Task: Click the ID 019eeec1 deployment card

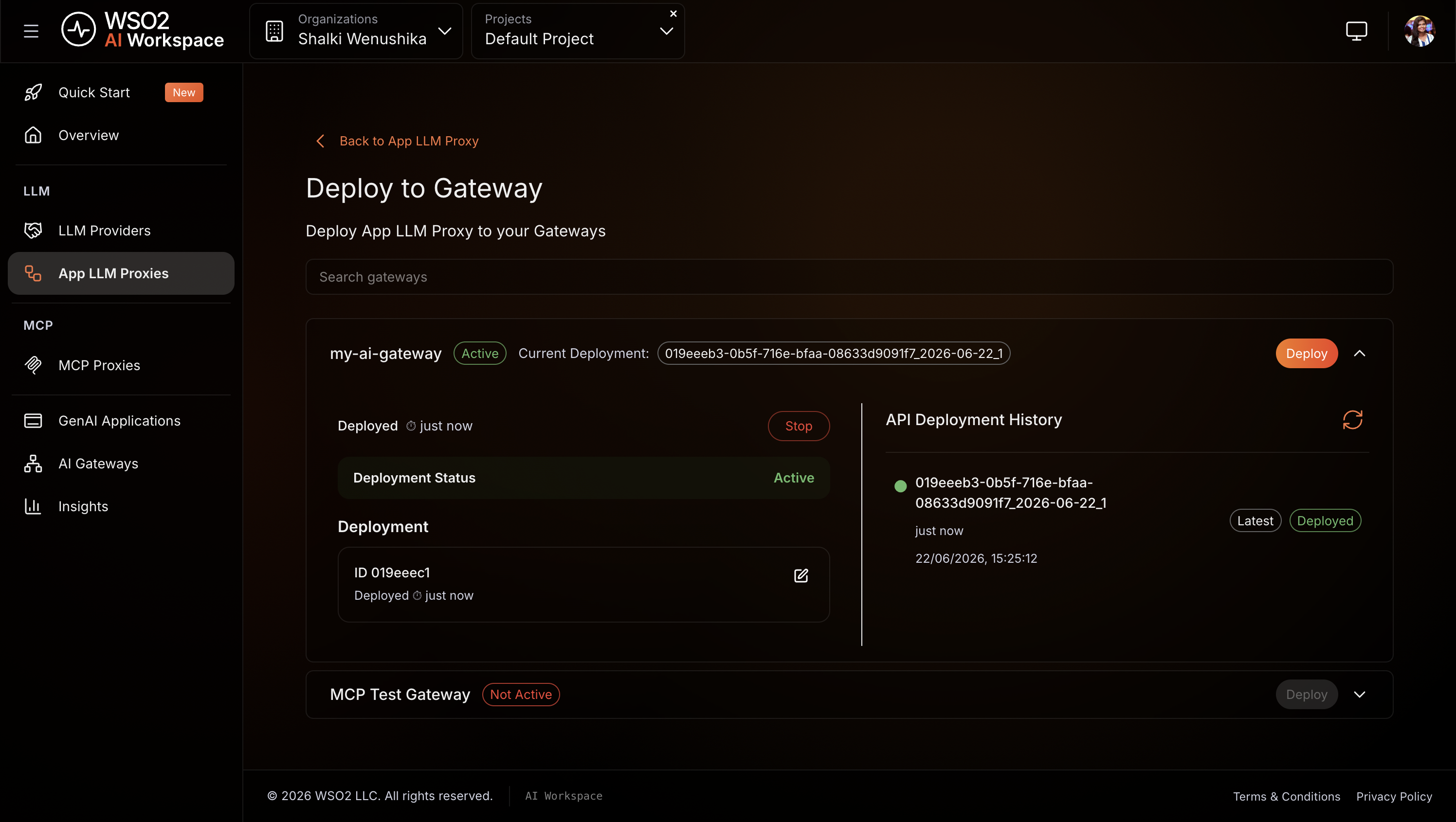Action: 583,585
